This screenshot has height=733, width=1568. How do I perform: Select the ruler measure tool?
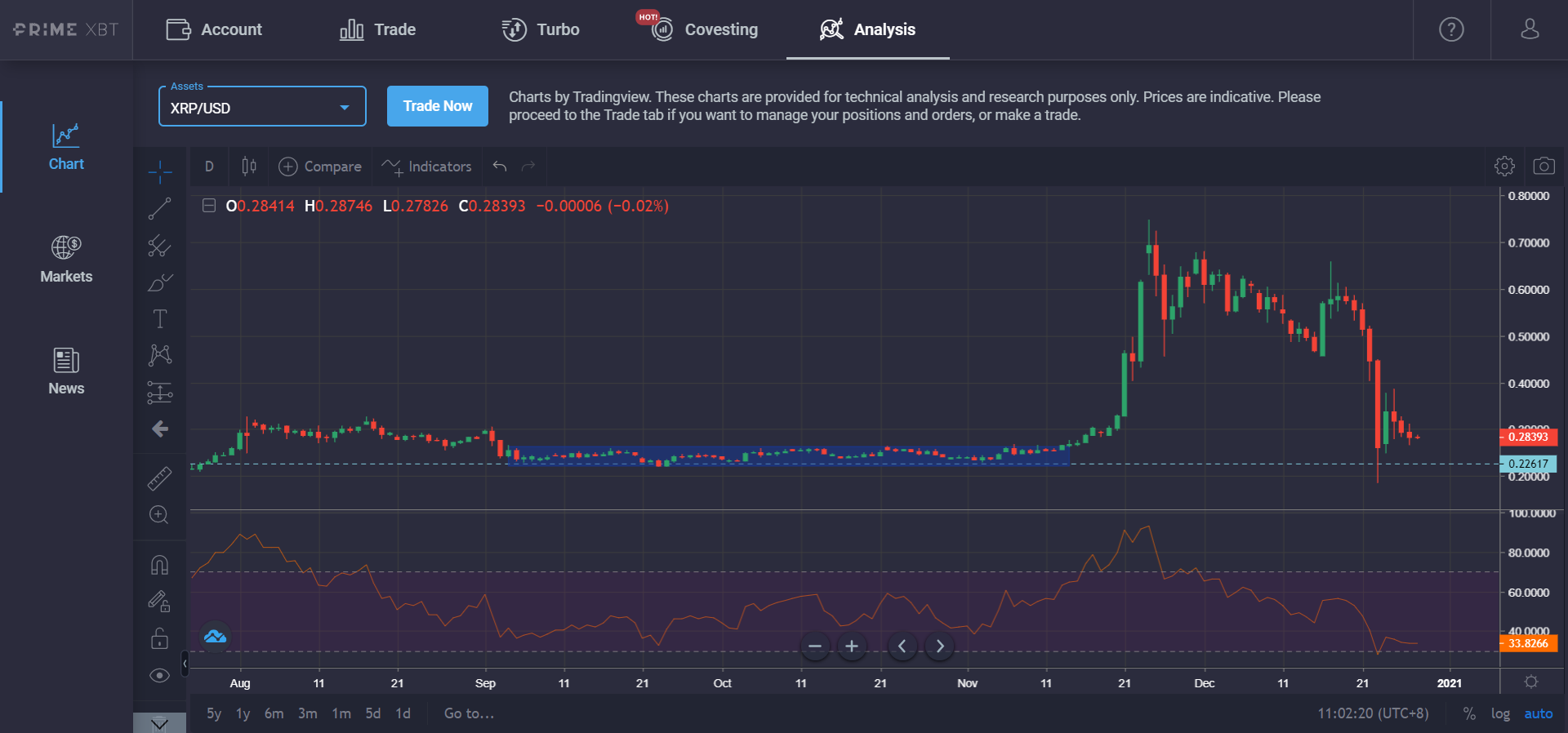tap(160, 478)
